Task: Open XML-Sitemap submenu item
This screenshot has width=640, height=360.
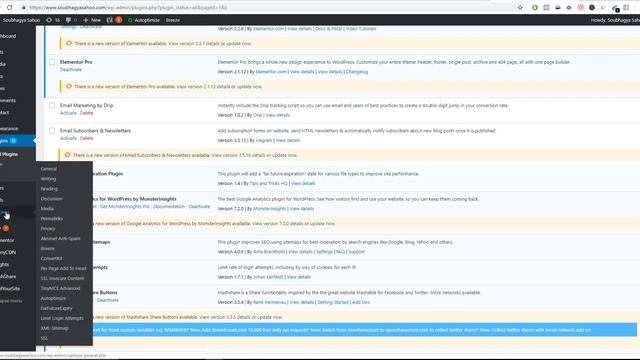Action: click(x=54, y=328)
